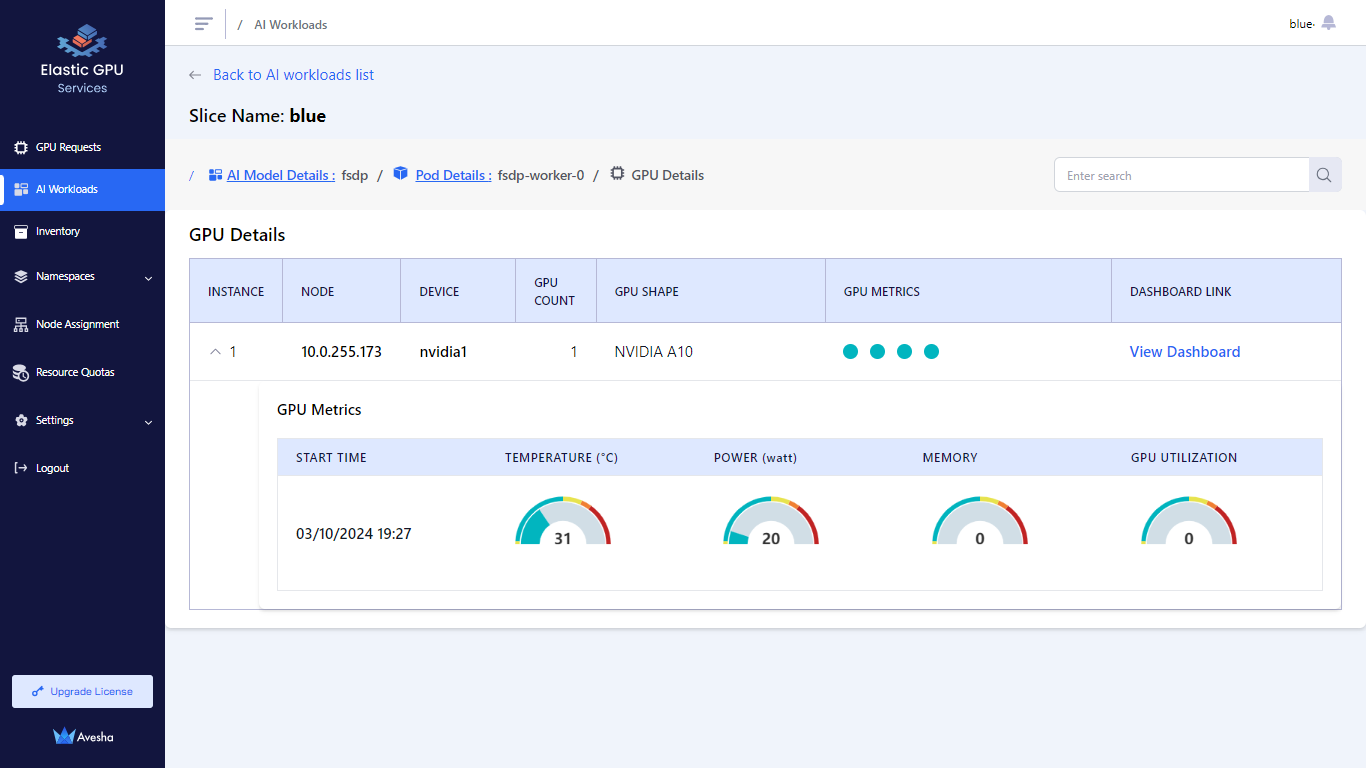Click the key icon on Upgrade License
Screen dimensions: 1366x768
(38, 691)
